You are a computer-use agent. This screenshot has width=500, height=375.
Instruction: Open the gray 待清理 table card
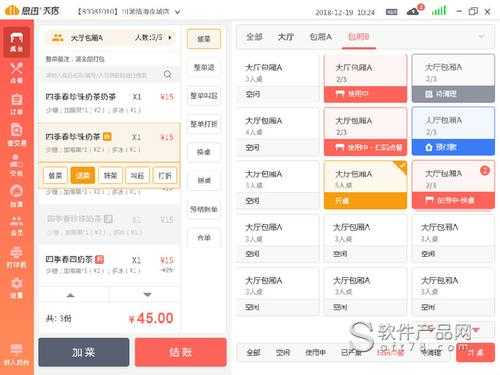coord(453,78)
